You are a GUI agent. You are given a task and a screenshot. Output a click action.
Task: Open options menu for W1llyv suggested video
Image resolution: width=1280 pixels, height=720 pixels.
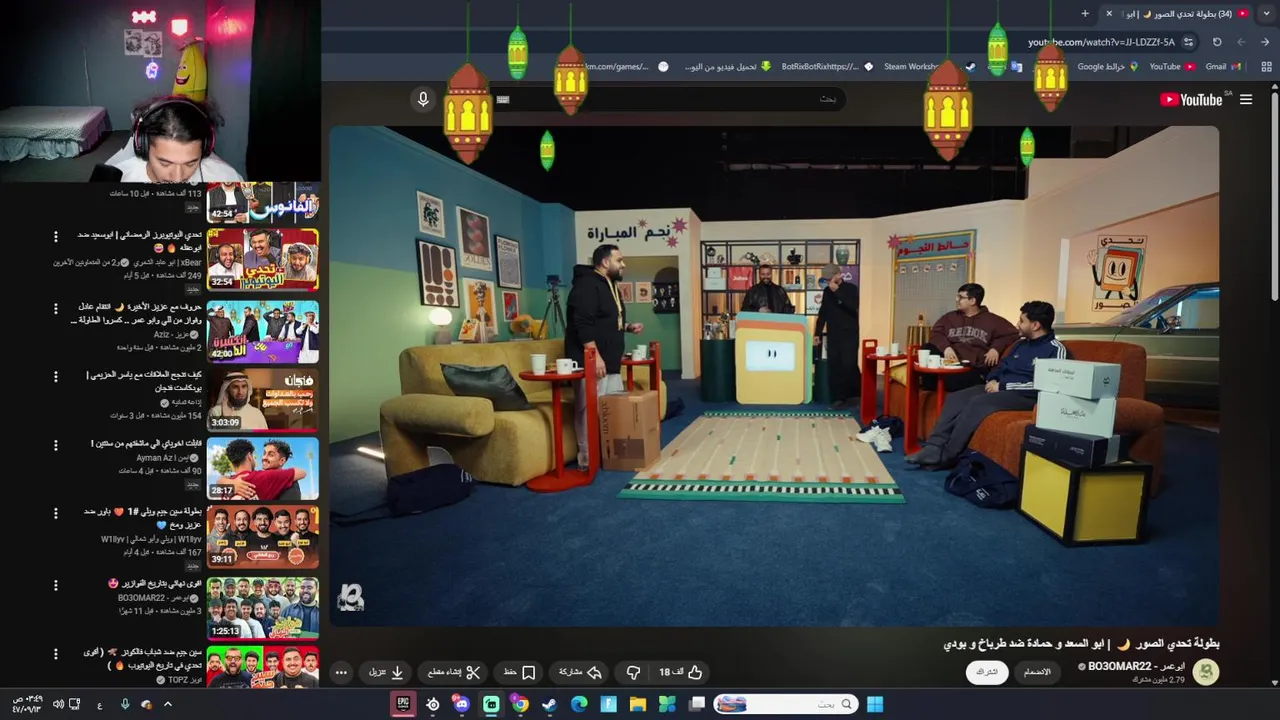pyautogui.click(x=56, y=515)
